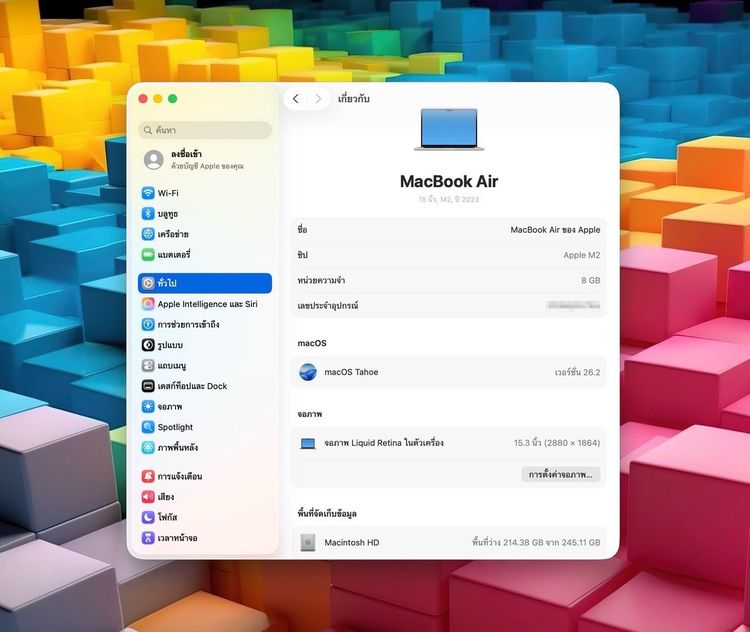This screenshot has height=632, width=750.
Task: Click the green zoom window button
Action: coord(172,99)
